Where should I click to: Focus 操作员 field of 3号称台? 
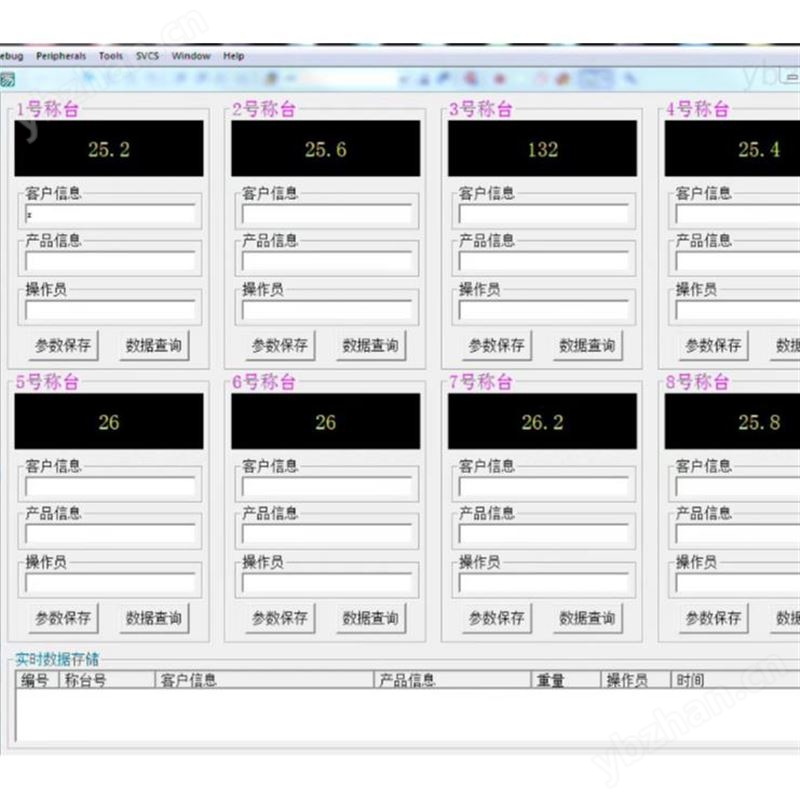(x=544, y=310)
